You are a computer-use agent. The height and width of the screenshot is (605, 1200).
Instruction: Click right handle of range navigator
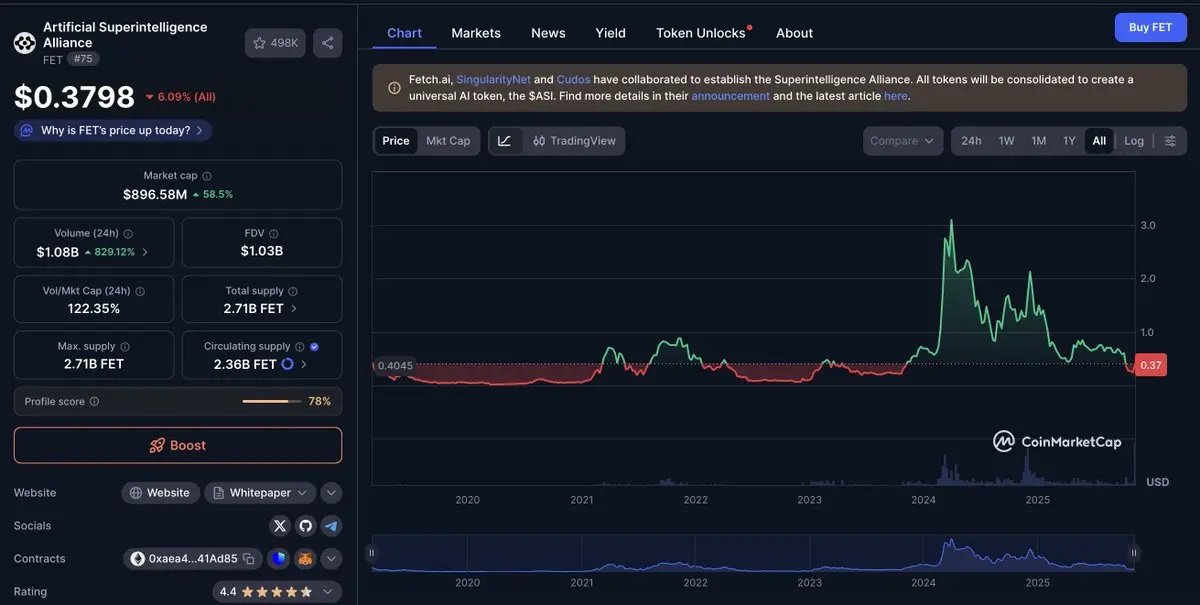(1134, 552)
